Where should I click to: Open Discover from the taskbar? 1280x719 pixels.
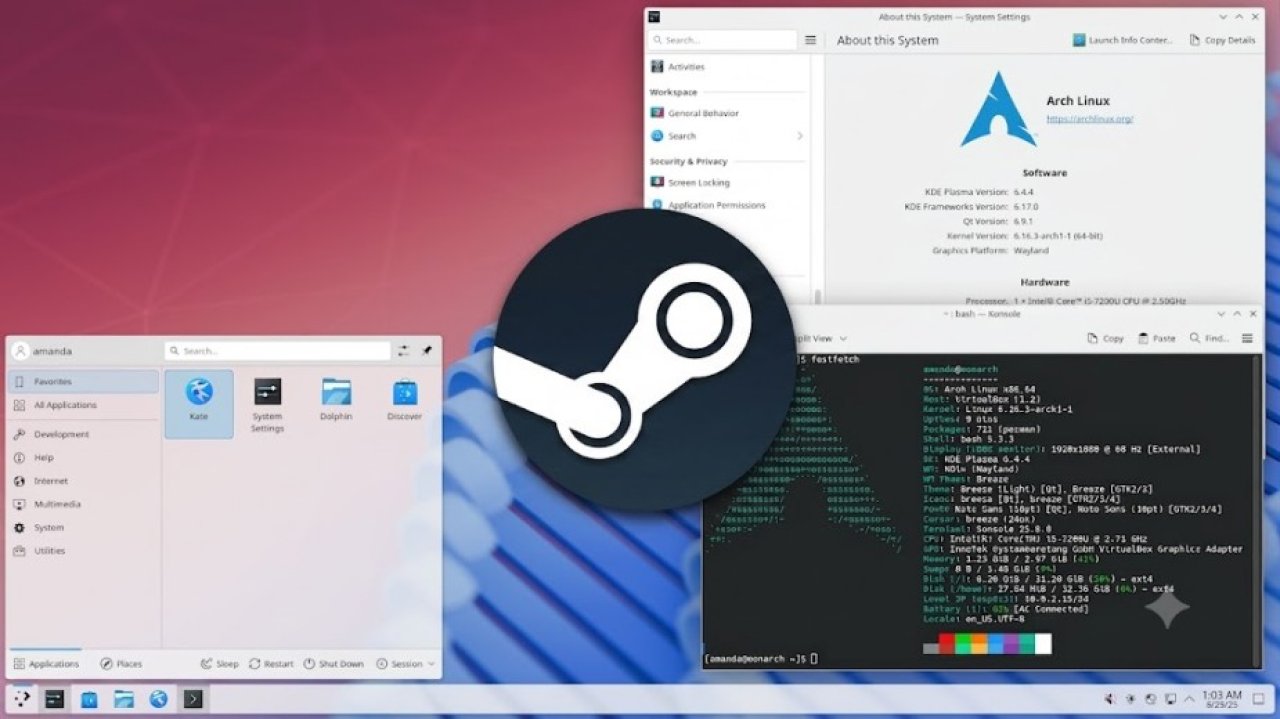89,699
